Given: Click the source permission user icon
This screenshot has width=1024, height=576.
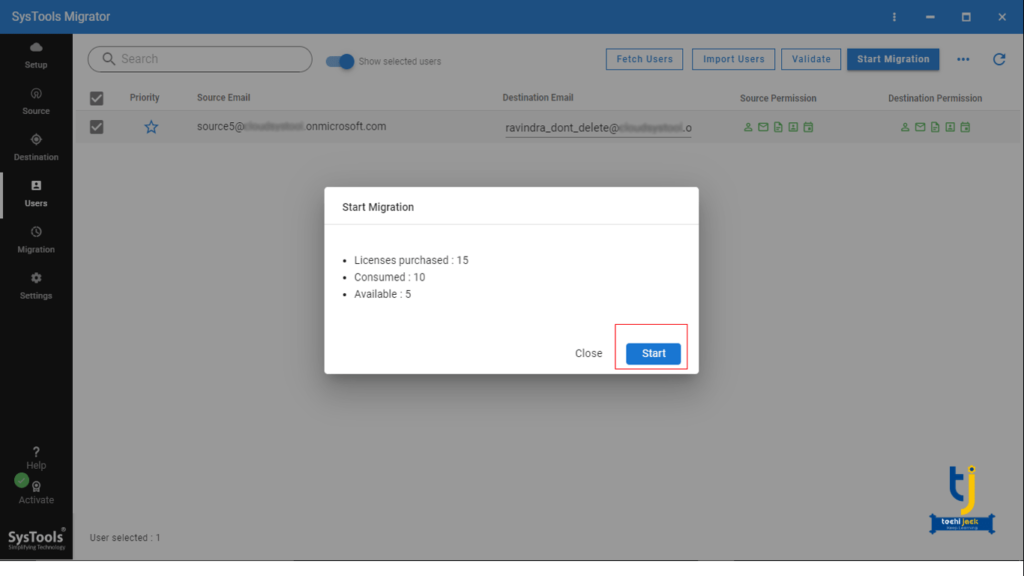Looking at the screenshot, I should click(748, 127).
